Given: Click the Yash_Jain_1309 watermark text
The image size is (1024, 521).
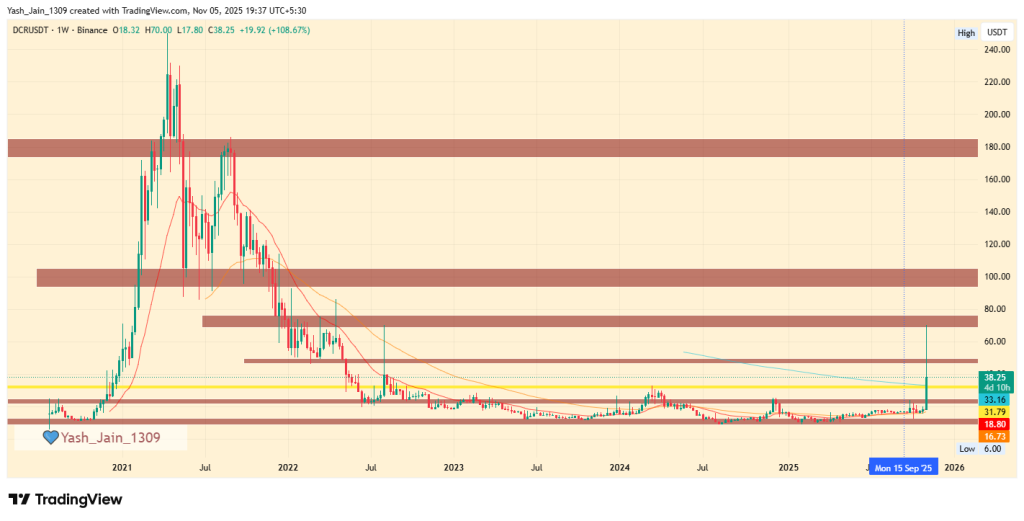Looking at the screenshot, I should click(109, 437).
